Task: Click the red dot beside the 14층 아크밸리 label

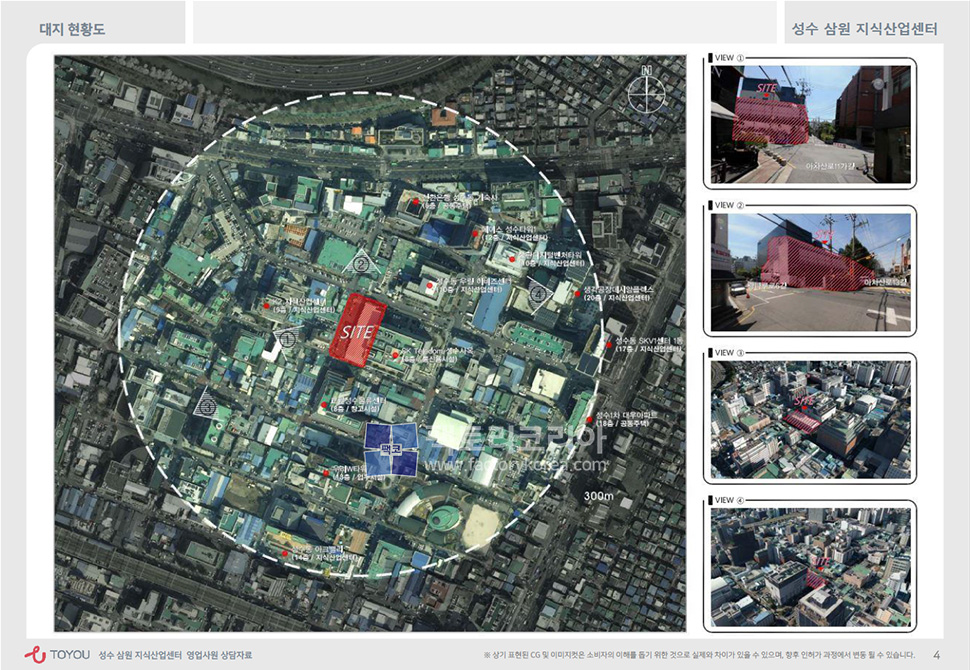Action: [284, 554]
